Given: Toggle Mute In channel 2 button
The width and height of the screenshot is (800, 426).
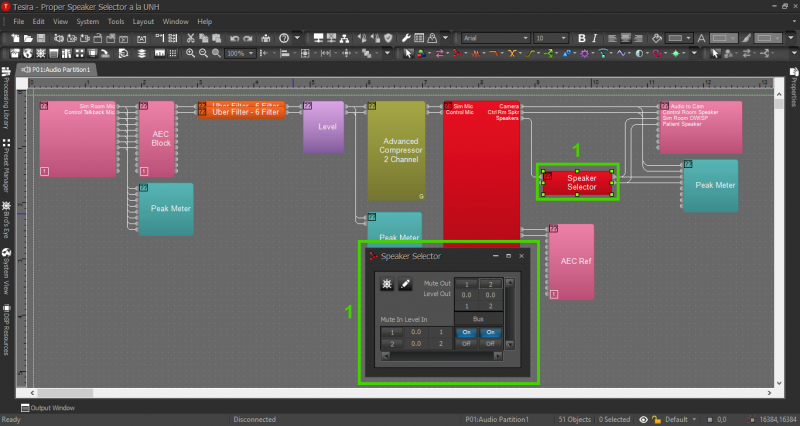Looking at the screenshot, I should [x=392, y=344].
